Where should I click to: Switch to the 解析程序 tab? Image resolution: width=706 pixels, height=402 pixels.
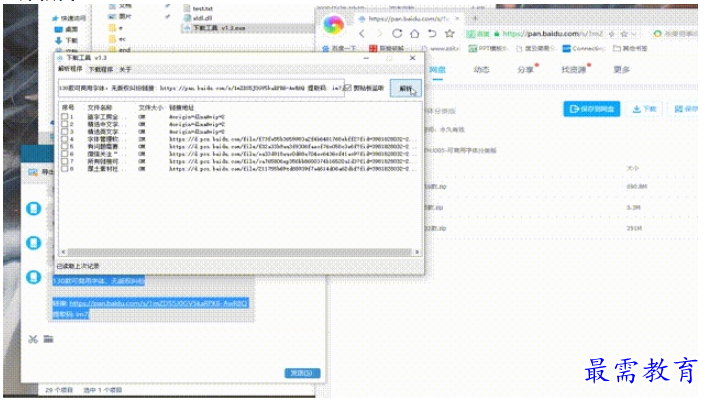(x=70, y=69)
